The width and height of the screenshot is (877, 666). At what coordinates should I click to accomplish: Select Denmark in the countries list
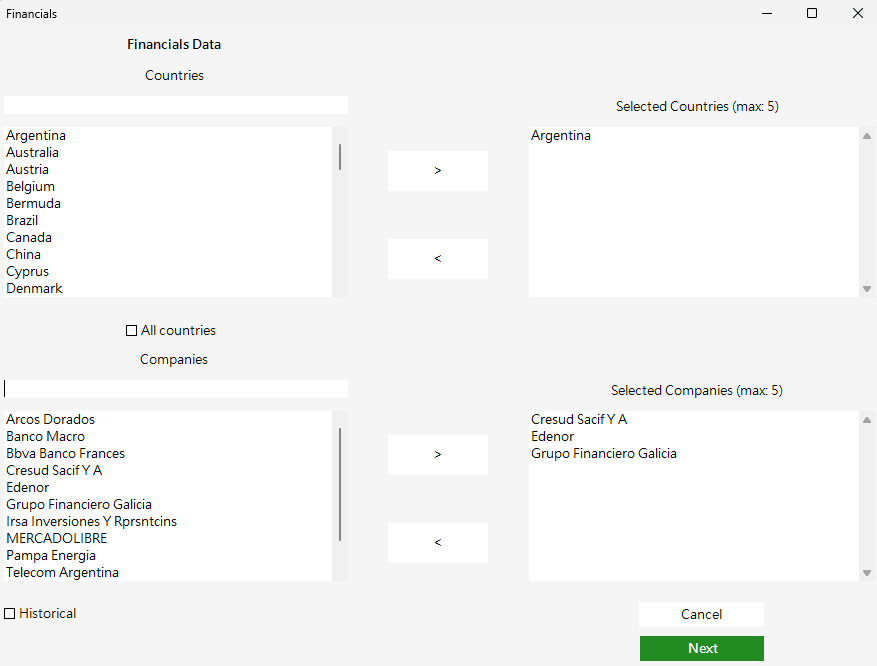(34, 288)
